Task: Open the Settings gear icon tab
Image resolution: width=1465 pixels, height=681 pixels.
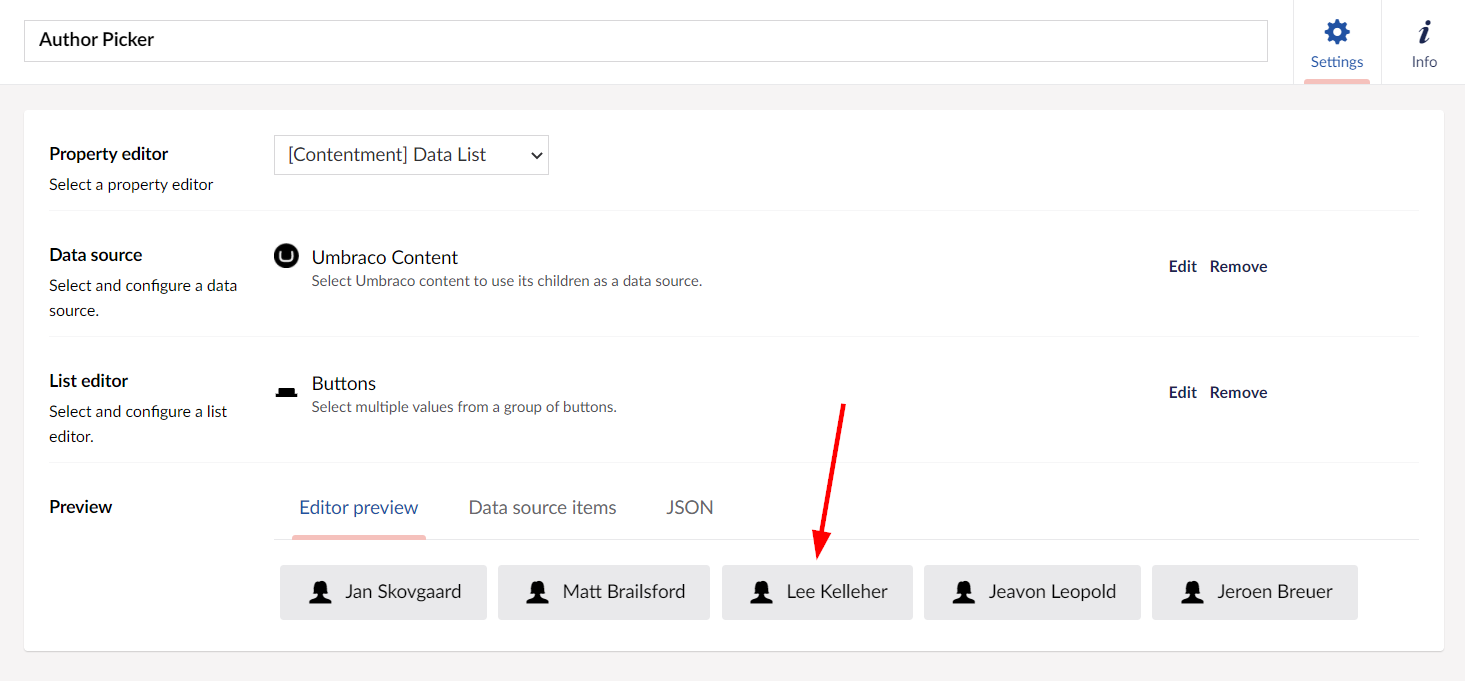Action: 1337,32
